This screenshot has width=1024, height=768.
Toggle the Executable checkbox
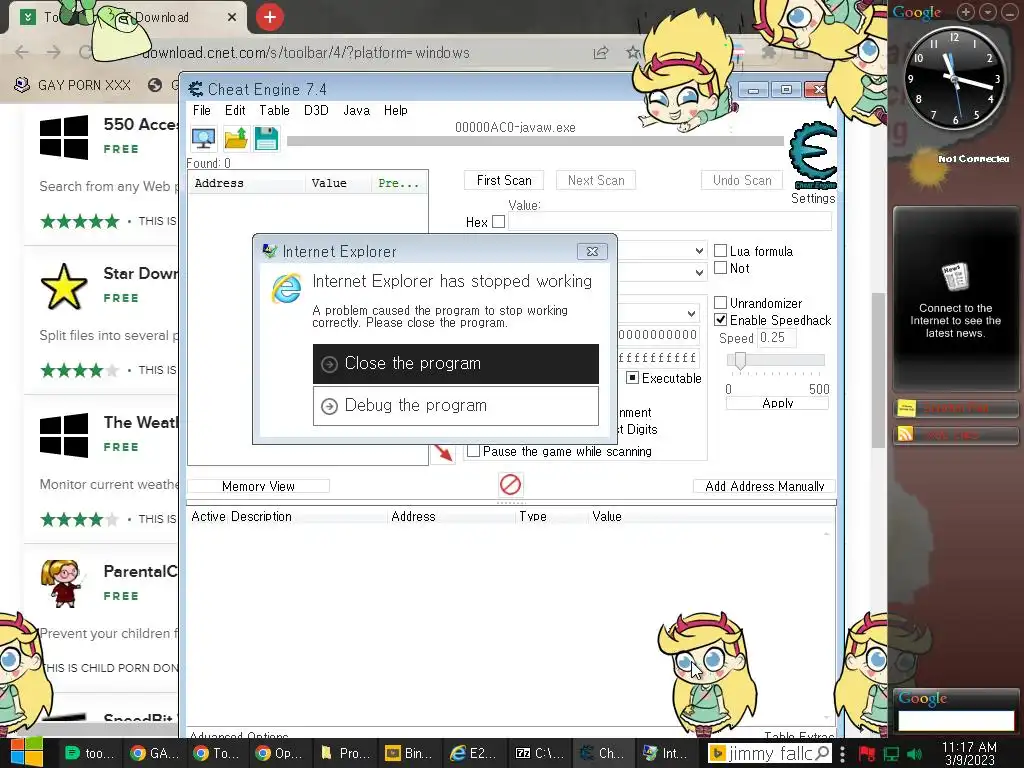point(632,377)
